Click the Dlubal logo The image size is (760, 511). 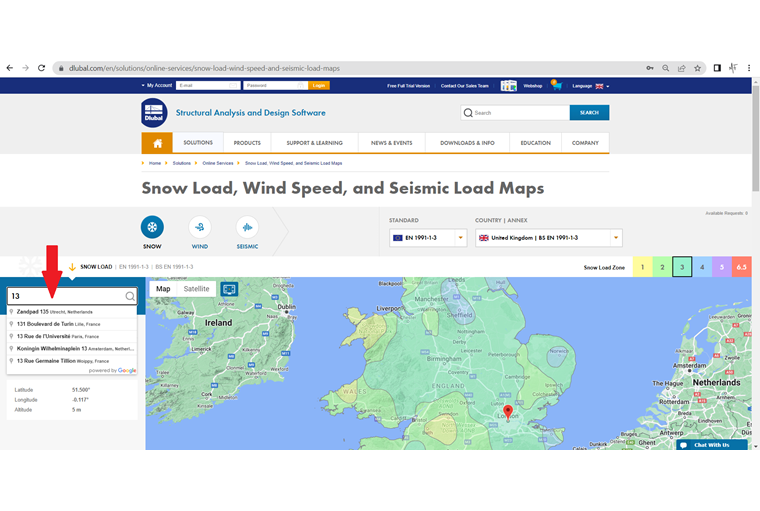pos(154,112)
